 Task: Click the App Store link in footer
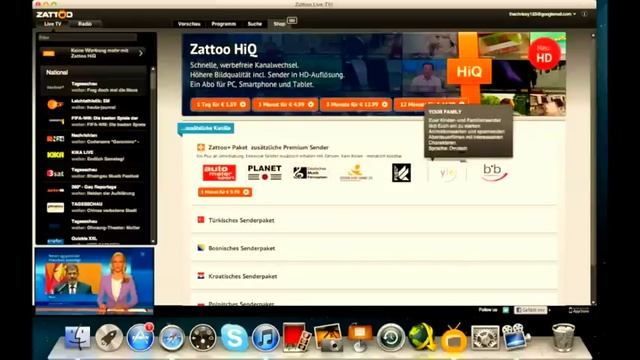coord(579,311)
